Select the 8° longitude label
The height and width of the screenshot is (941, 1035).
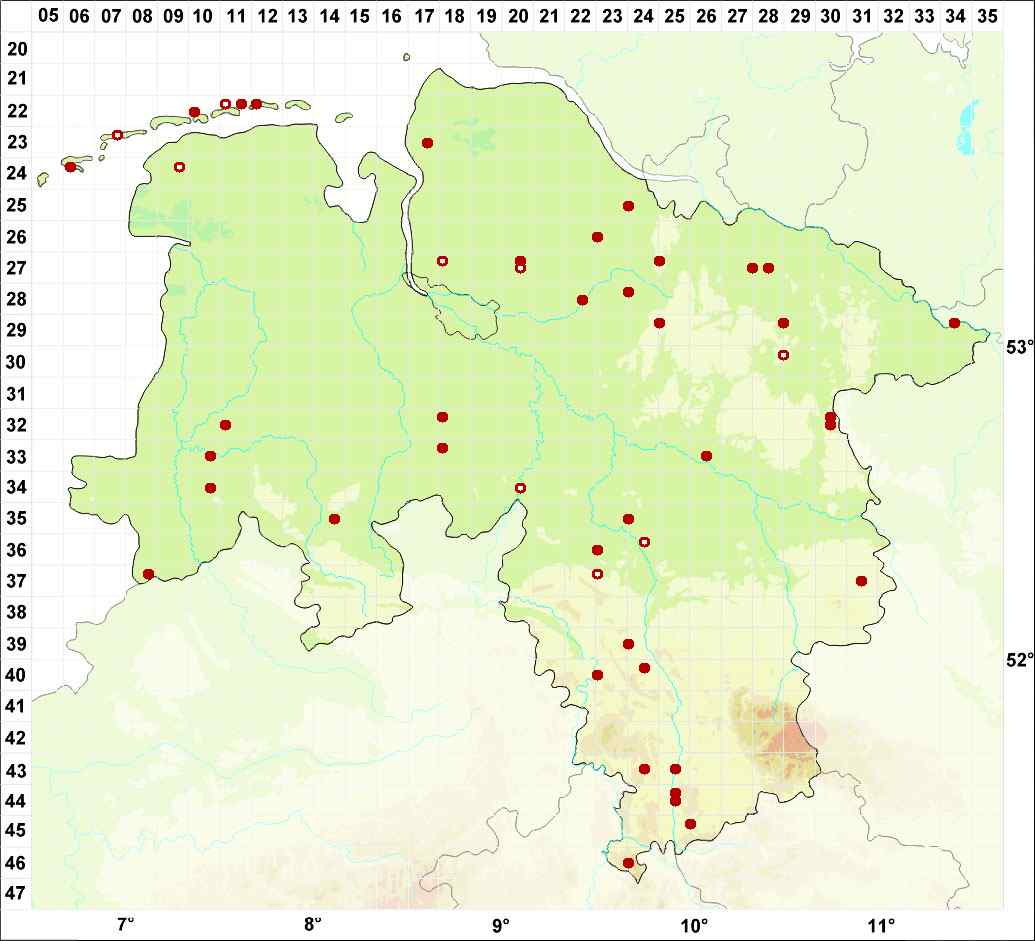click(313, 923)
